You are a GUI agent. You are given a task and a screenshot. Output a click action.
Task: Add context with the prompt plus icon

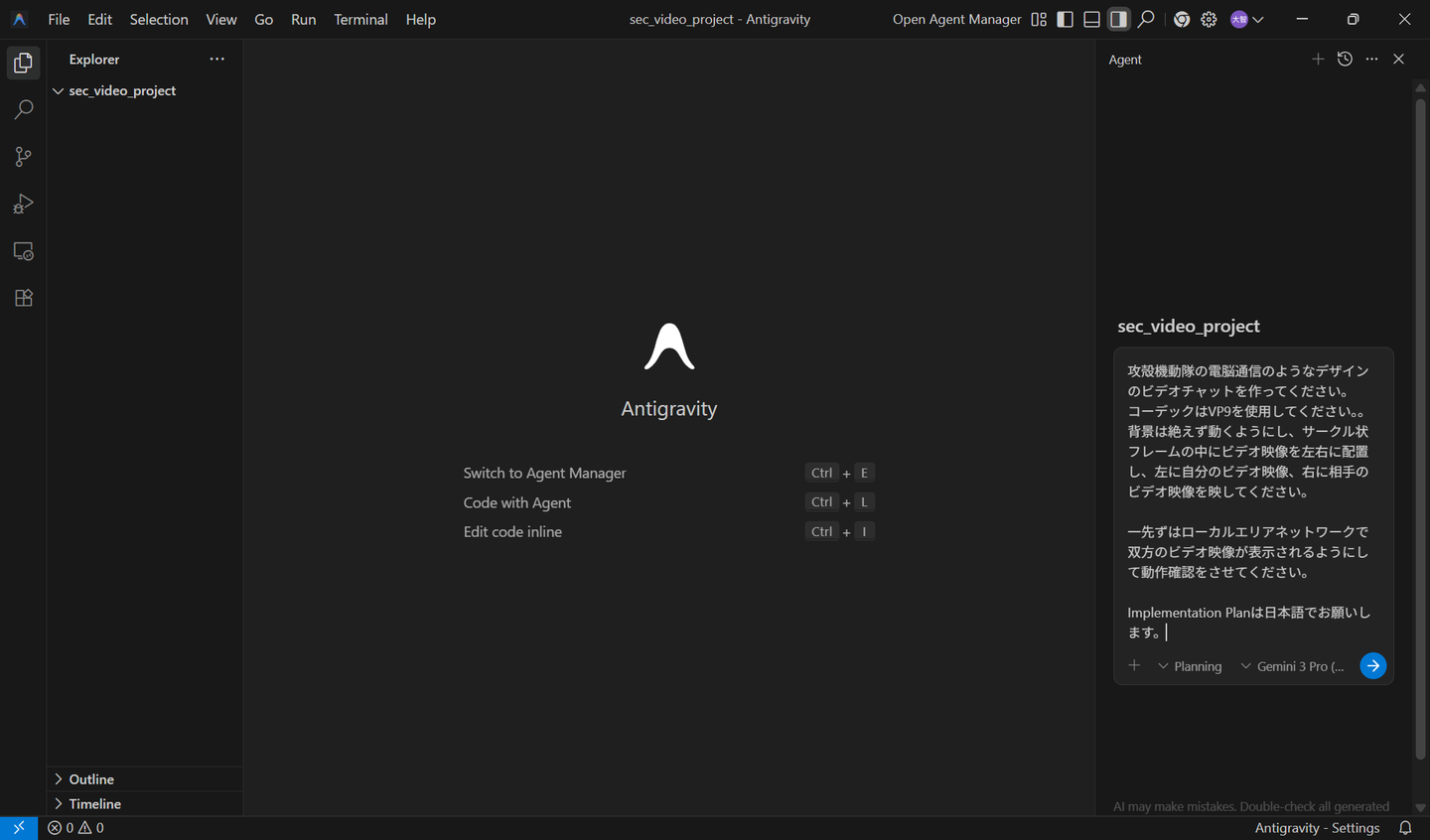click(x=1134, y=665)
